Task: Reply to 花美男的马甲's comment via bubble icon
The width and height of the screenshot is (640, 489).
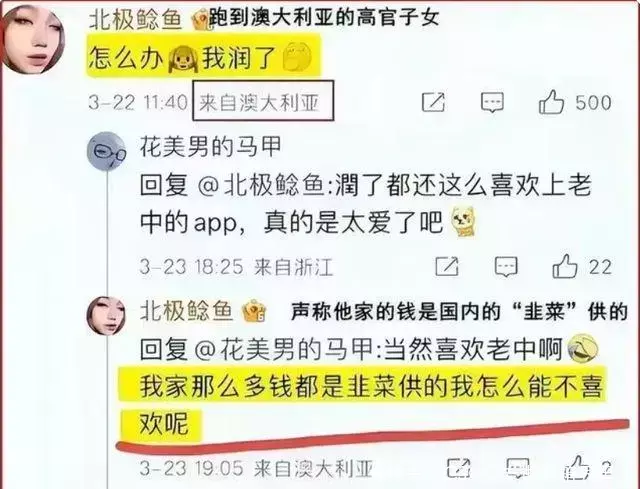Action: [506, 267]
